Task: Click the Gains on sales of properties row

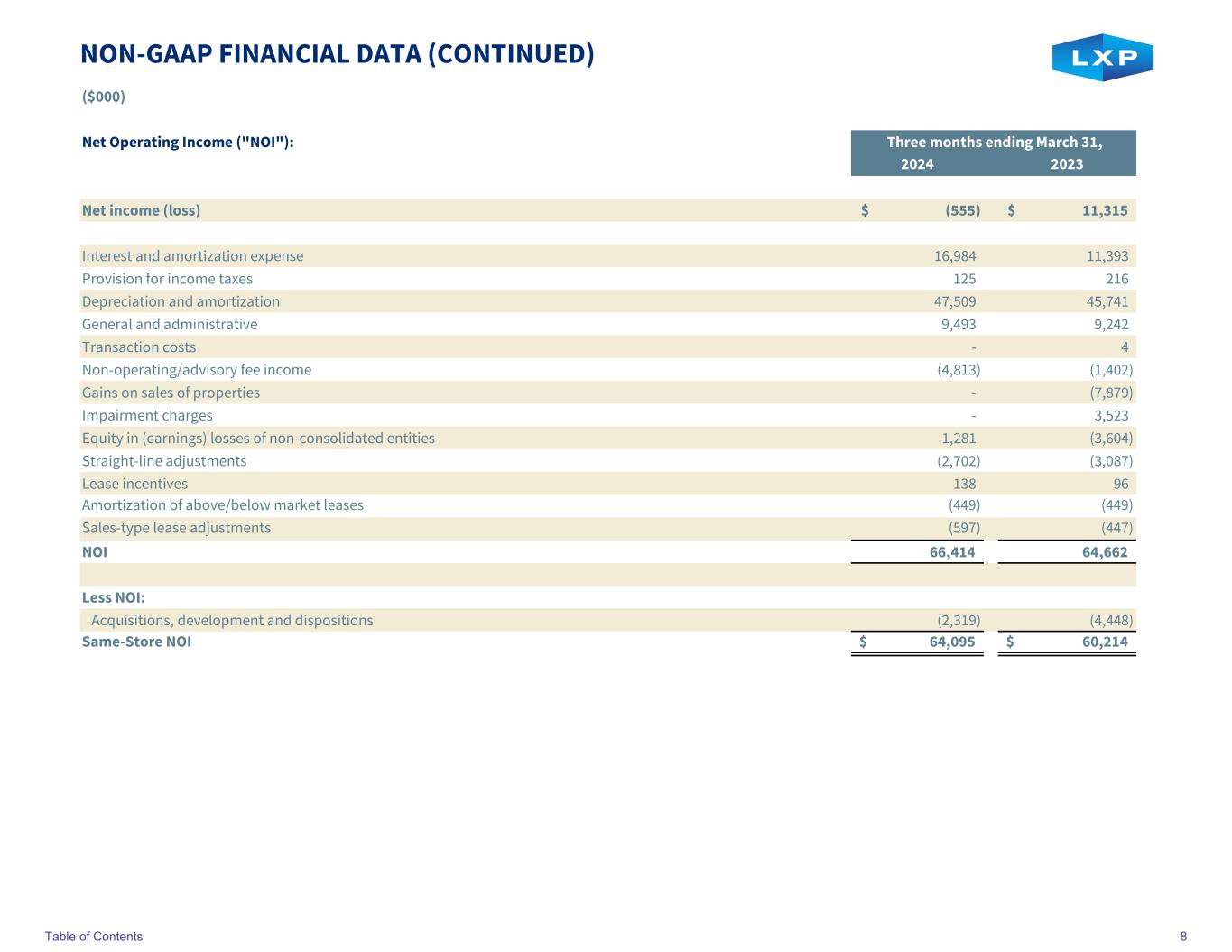Action: point(171,393)
